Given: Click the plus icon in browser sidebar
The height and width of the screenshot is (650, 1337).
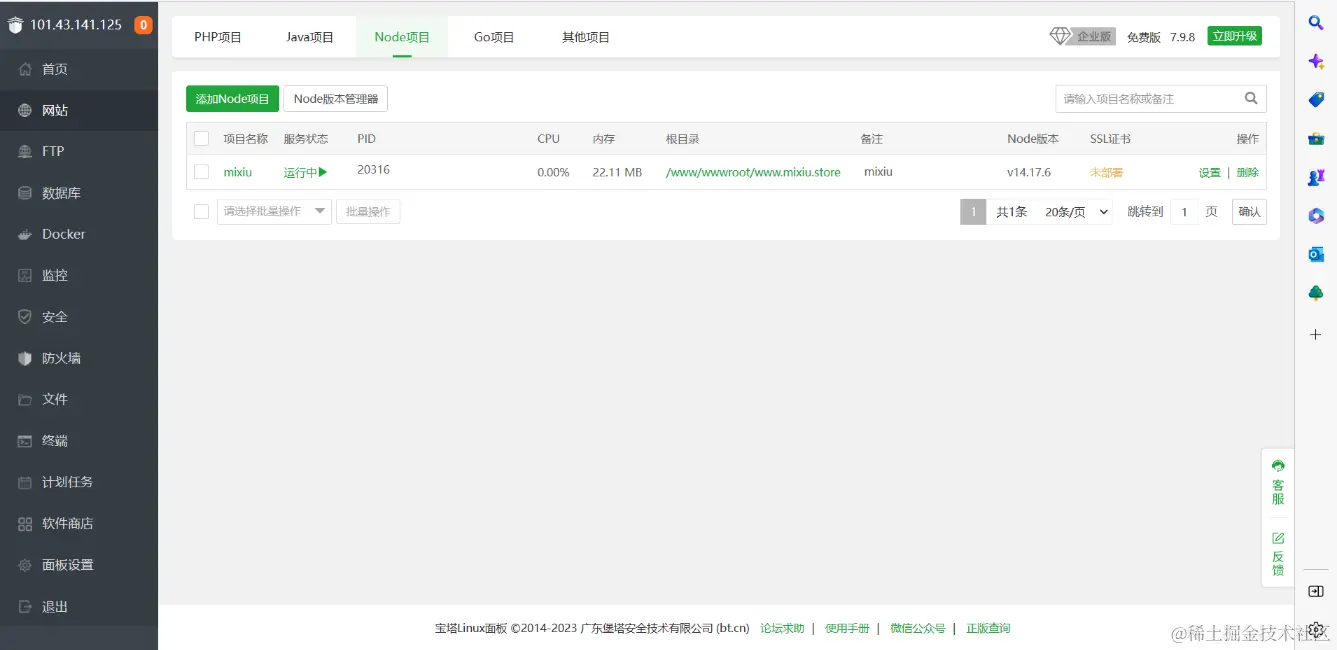Looking at the screenshot, I should click(x=1316, y=334).
